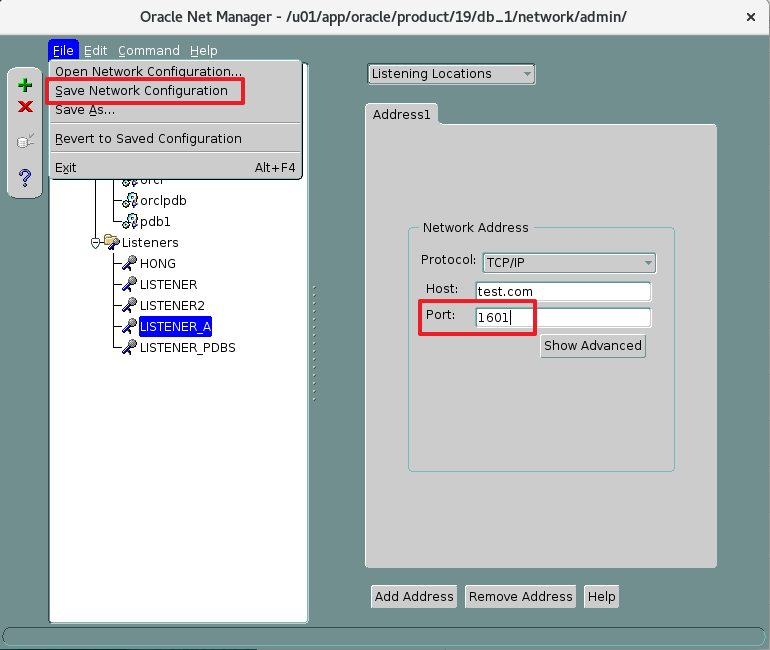The width and height of the screenshot is (770, 650).
Task: Click the Test Service toolbar icon
Action: click(x=25, y=141)
